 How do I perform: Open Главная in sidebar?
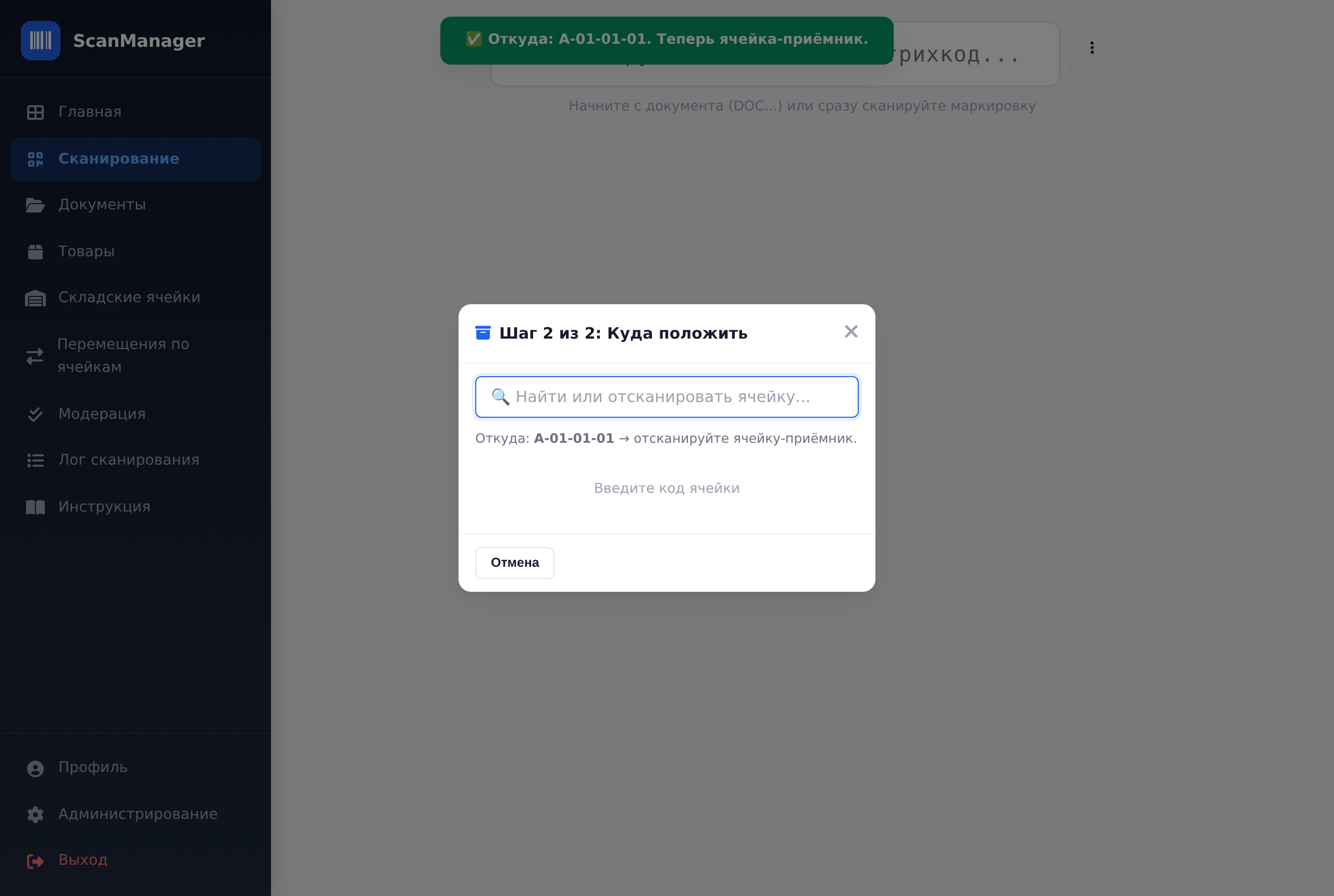[x=135, y=112]
